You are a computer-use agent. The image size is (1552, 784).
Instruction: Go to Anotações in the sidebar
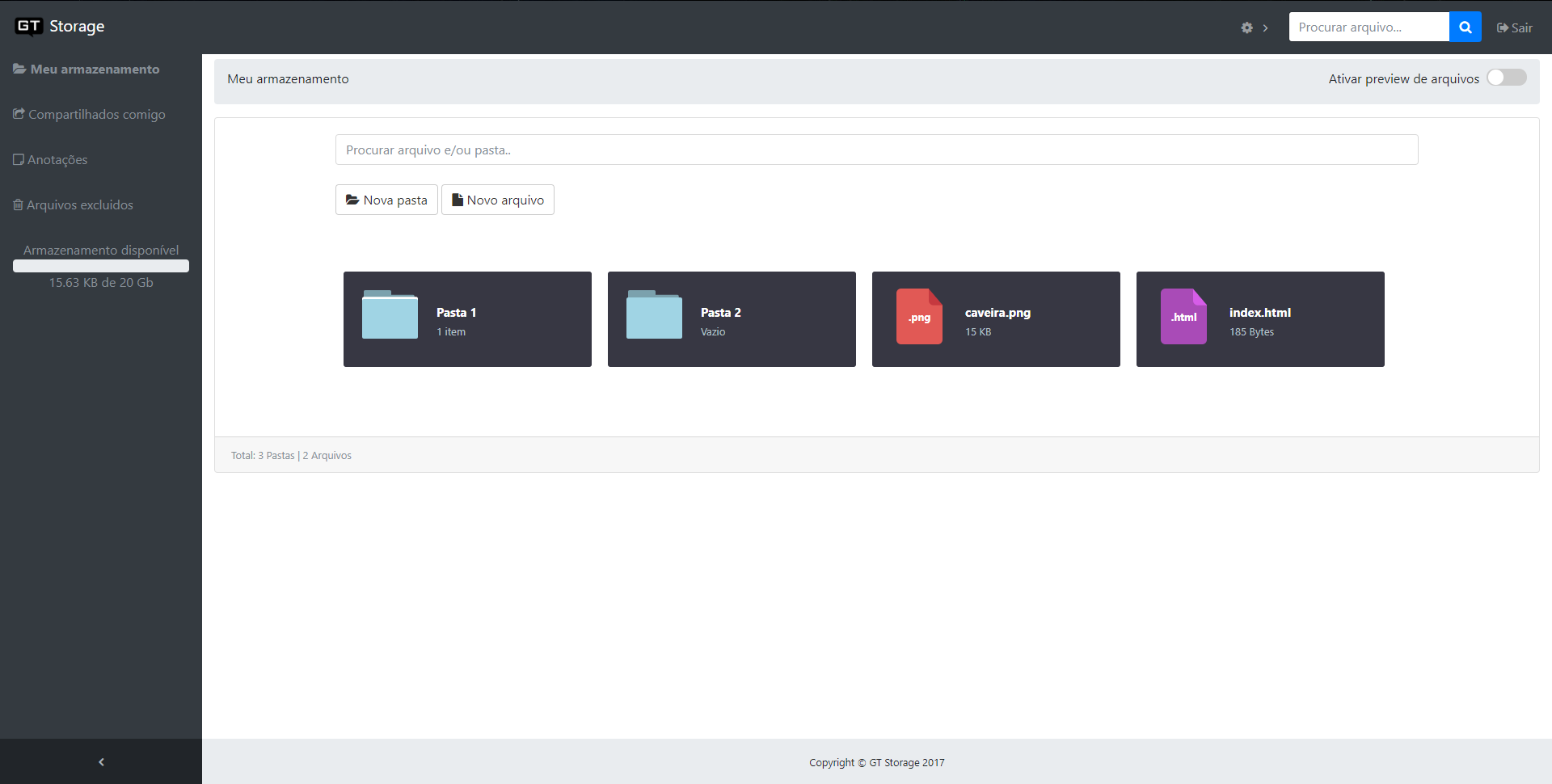(50, 159)
